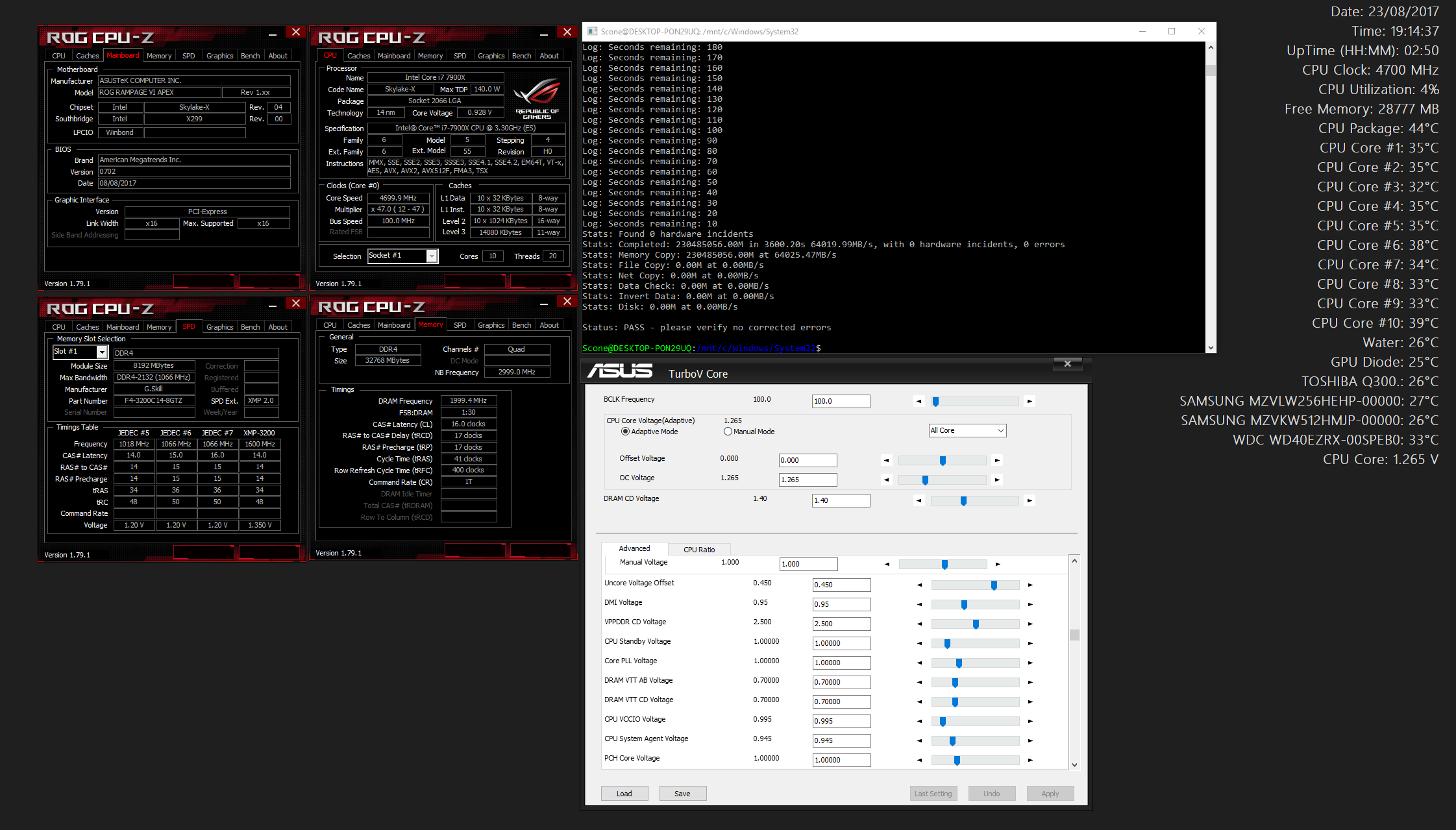
Task: Open the Socket #1 selection dropdown
Action: tap(402, 256)
